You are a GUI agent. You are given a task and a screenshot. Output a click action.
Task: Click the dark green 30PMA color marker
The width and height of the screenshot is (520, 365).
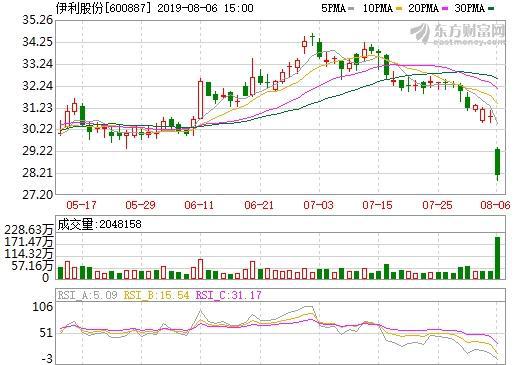(x=491, y=9)
